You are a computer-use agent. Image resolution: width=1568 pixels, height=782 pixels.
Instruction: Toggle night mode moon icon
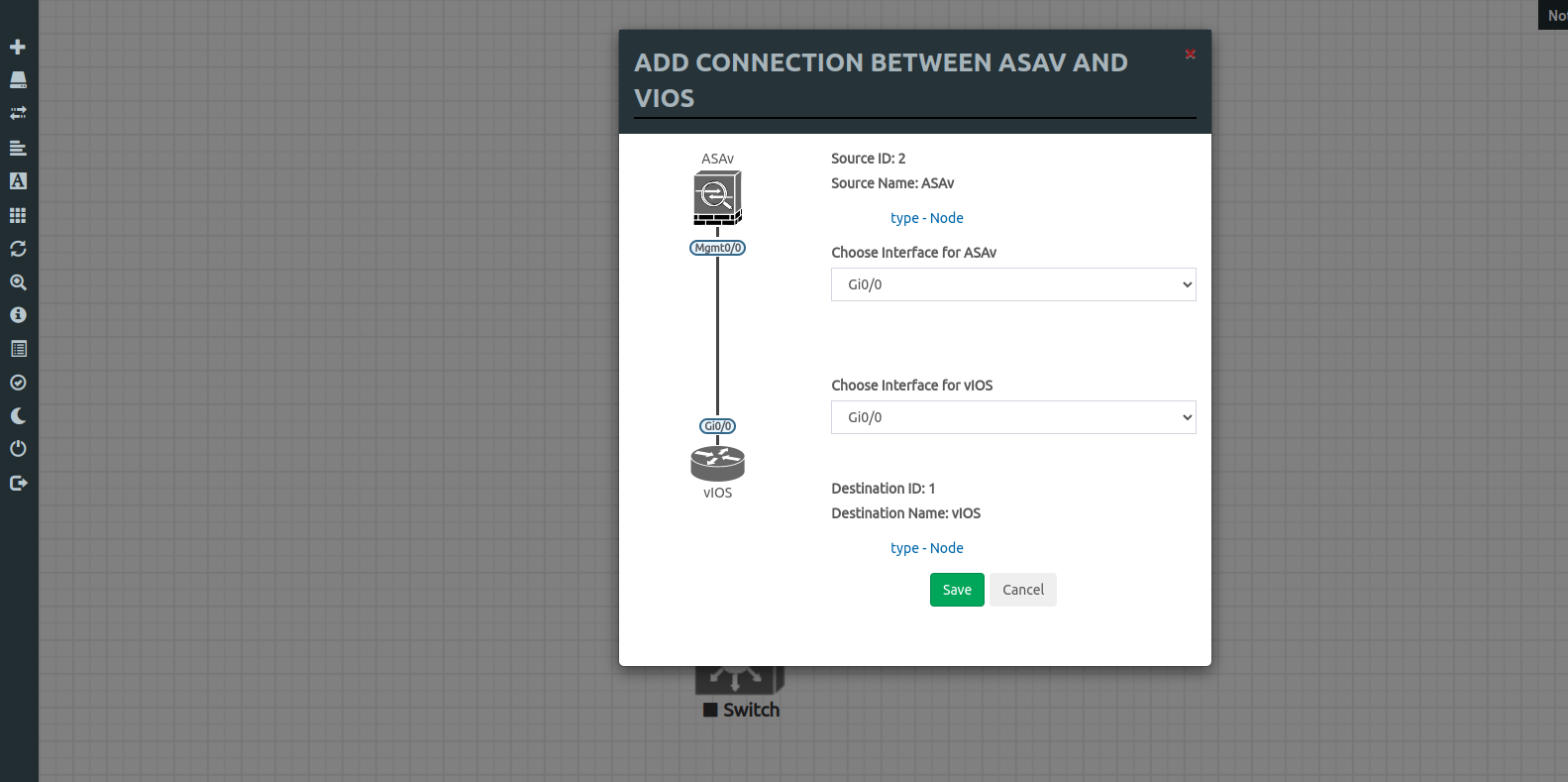(18, 416)
